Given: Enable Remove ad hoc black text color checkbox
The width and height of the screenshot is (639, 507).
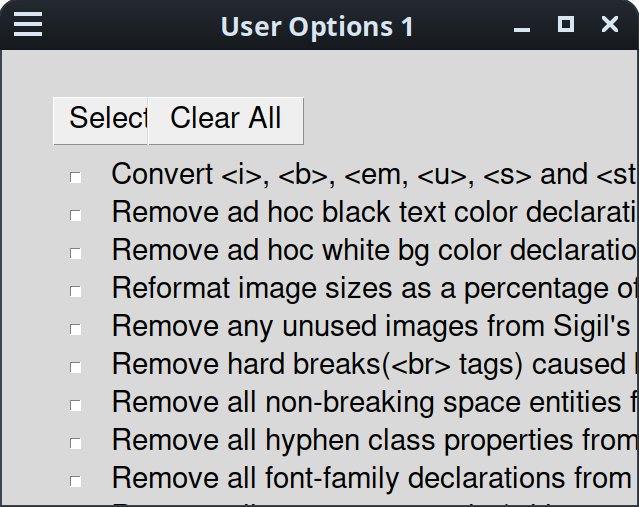Looking at the screenshot, I should coord(76,215).
